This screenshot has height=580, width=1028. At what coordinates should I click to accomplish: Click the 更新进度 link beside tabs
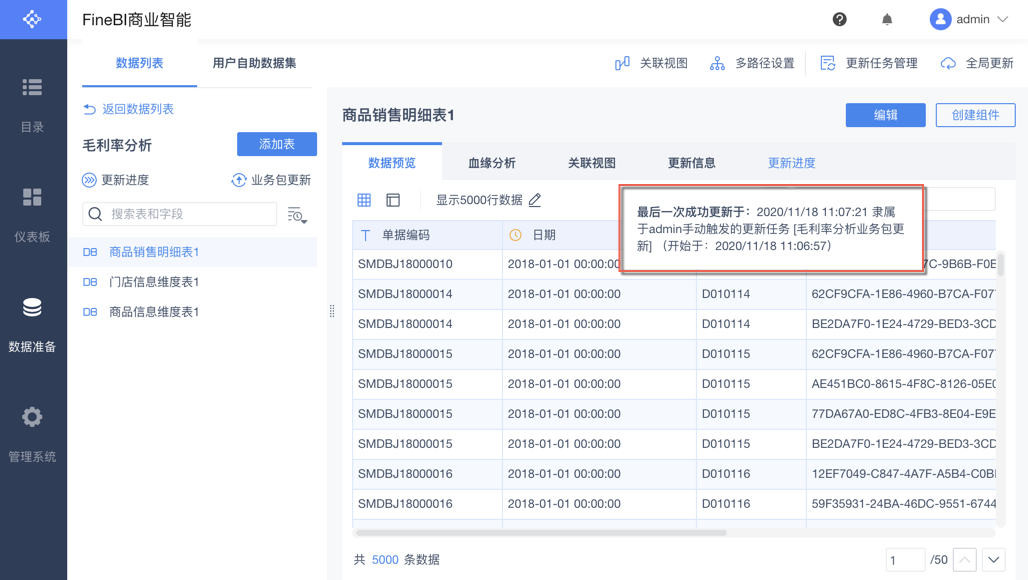791,163
